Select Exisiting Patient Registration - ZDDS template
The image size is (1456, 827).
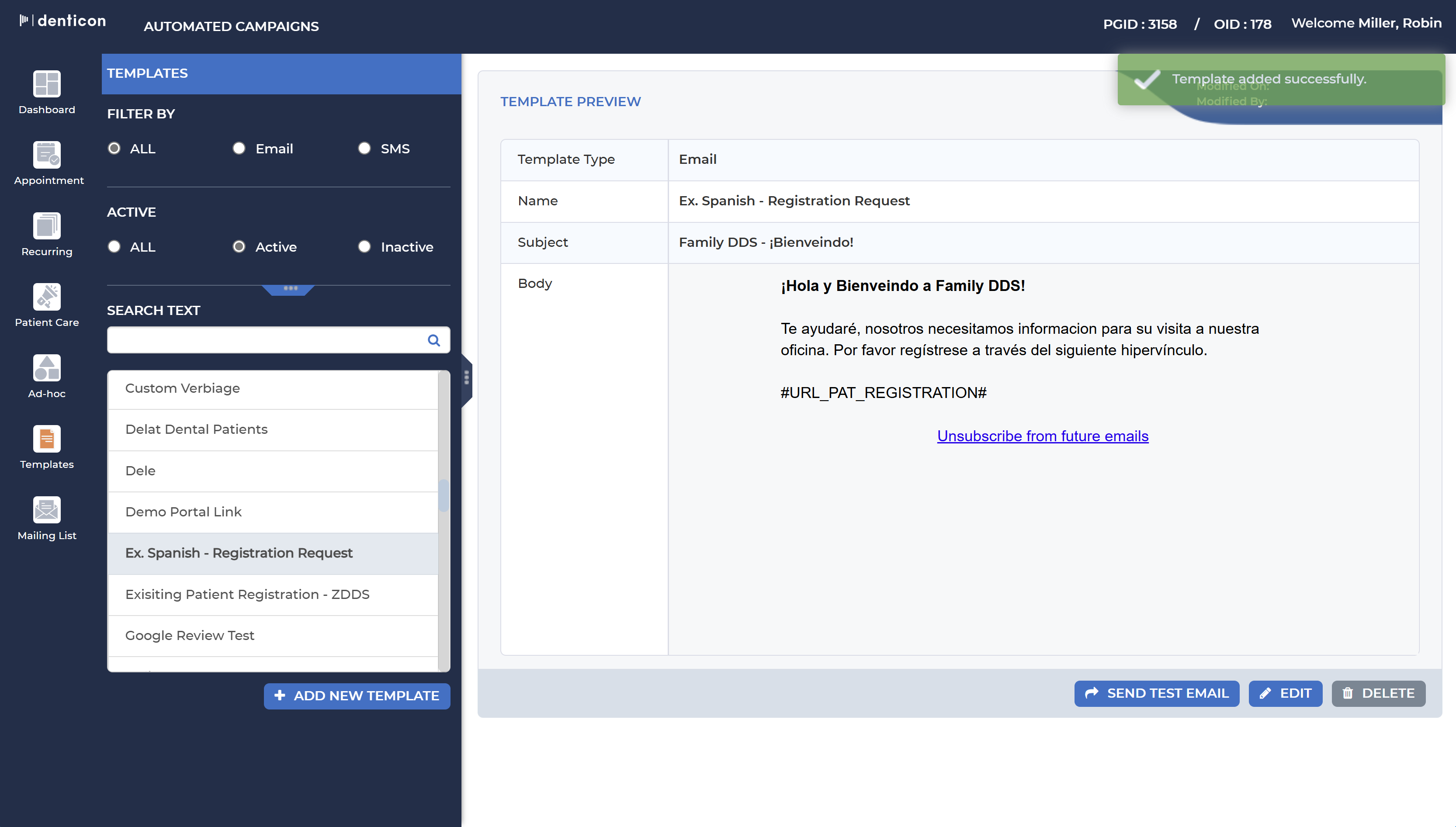[273, 595]
